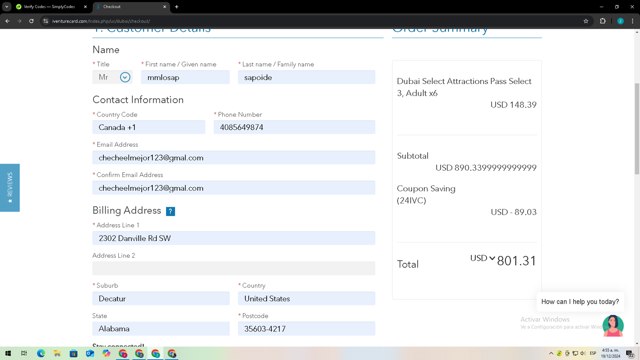Change the USD currency selector near Total

pos(482,258)
